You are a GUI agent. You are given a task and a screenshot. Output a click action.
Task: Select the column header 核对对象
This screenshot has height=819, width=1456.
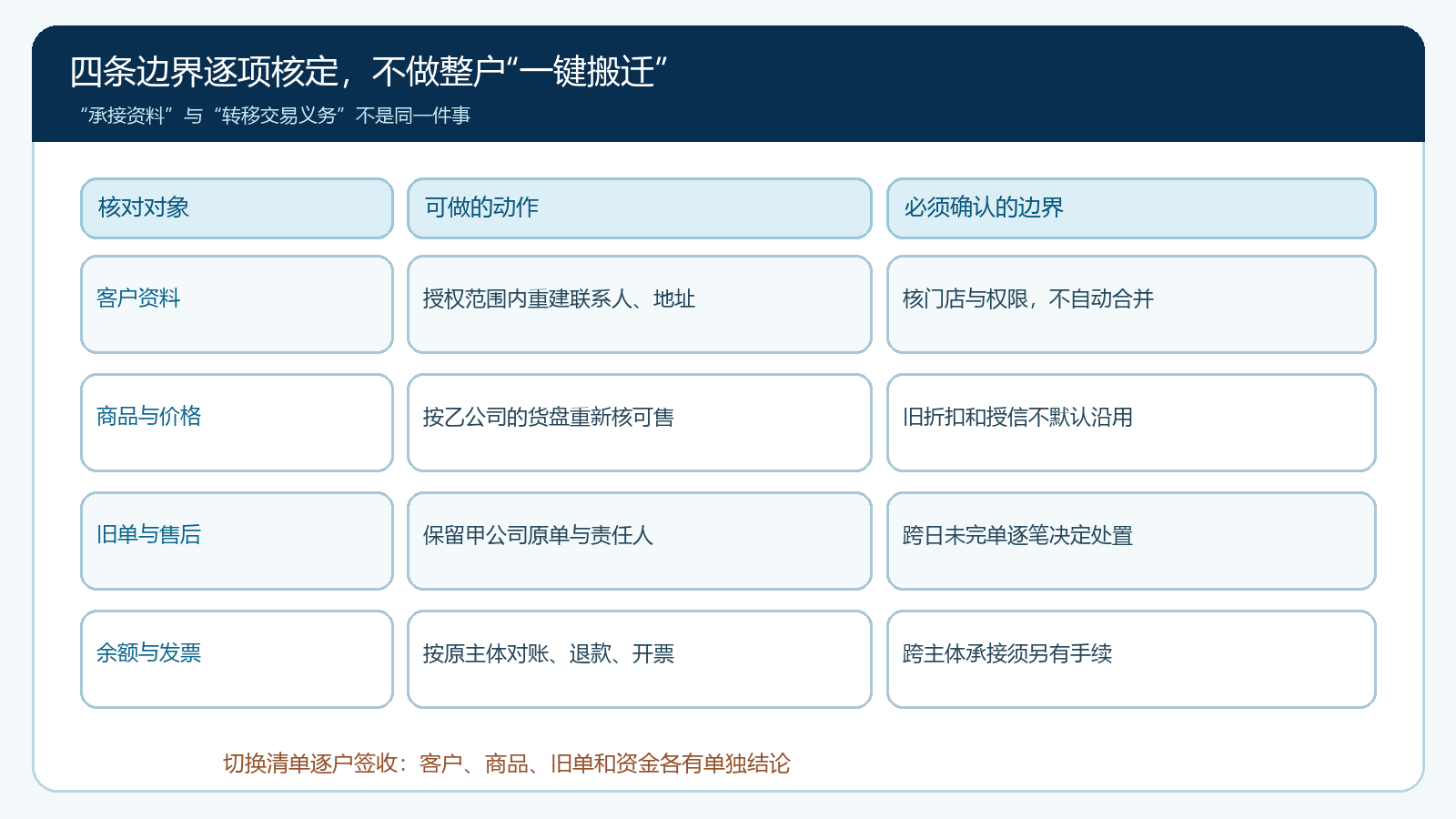tap(237, 208)
